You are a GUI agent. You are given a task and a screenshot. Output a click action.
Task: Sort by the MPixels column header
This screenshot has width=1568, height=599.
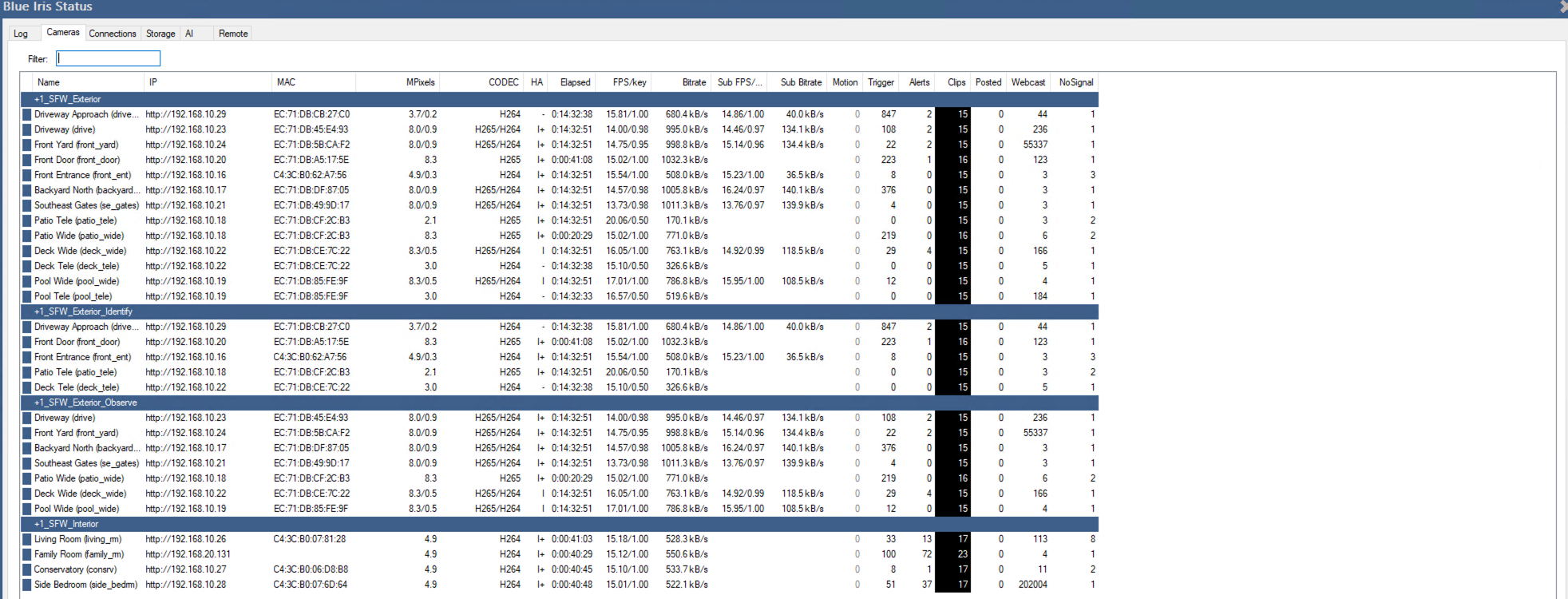(x=398, y=82)
